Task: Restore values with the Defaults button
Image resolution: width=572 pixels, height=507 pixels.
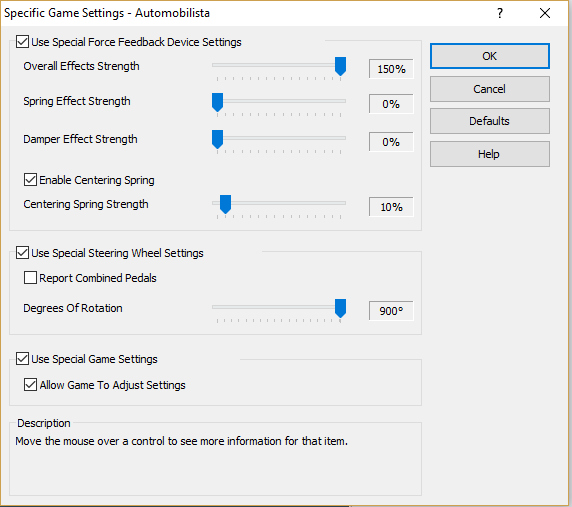Action: [490, 121]
